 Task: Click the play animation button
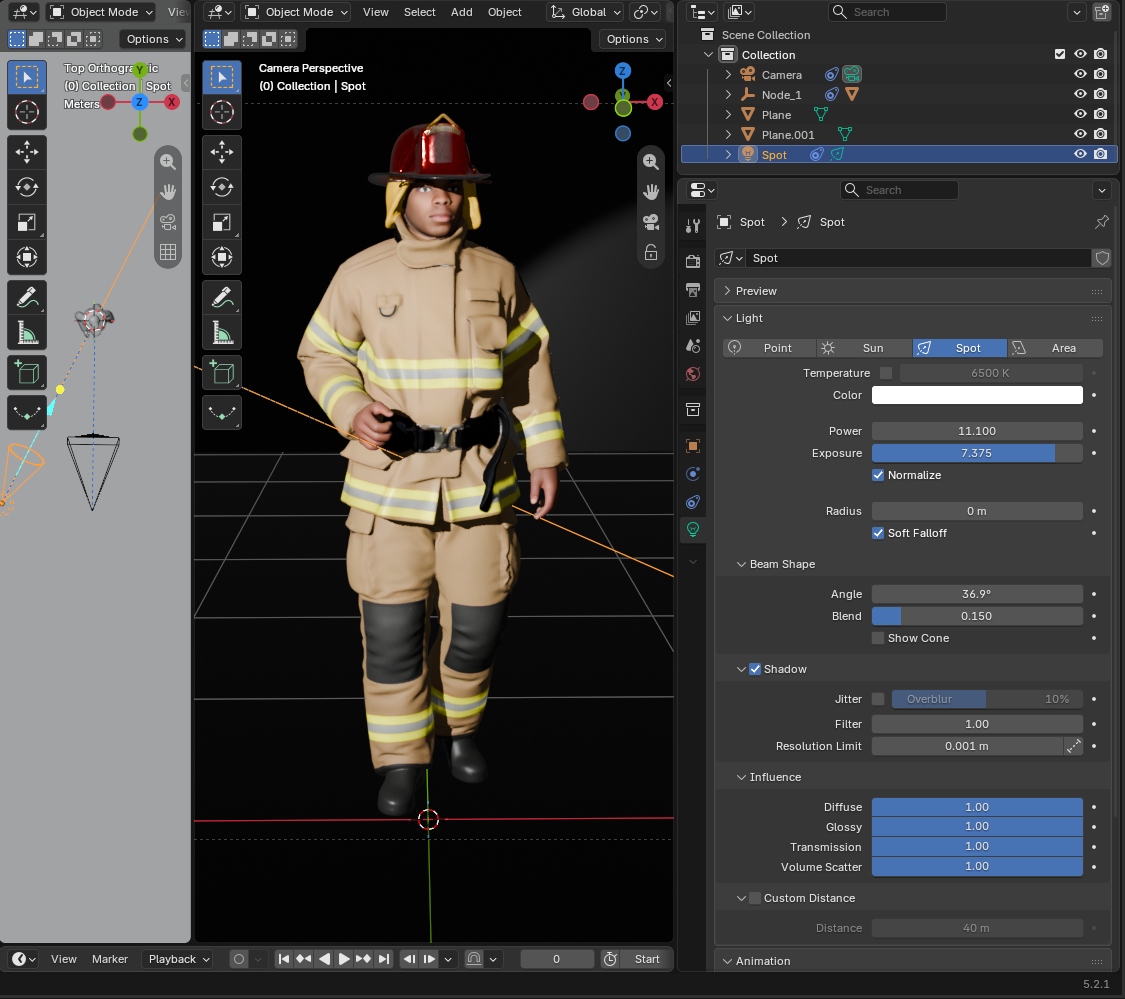344,959
